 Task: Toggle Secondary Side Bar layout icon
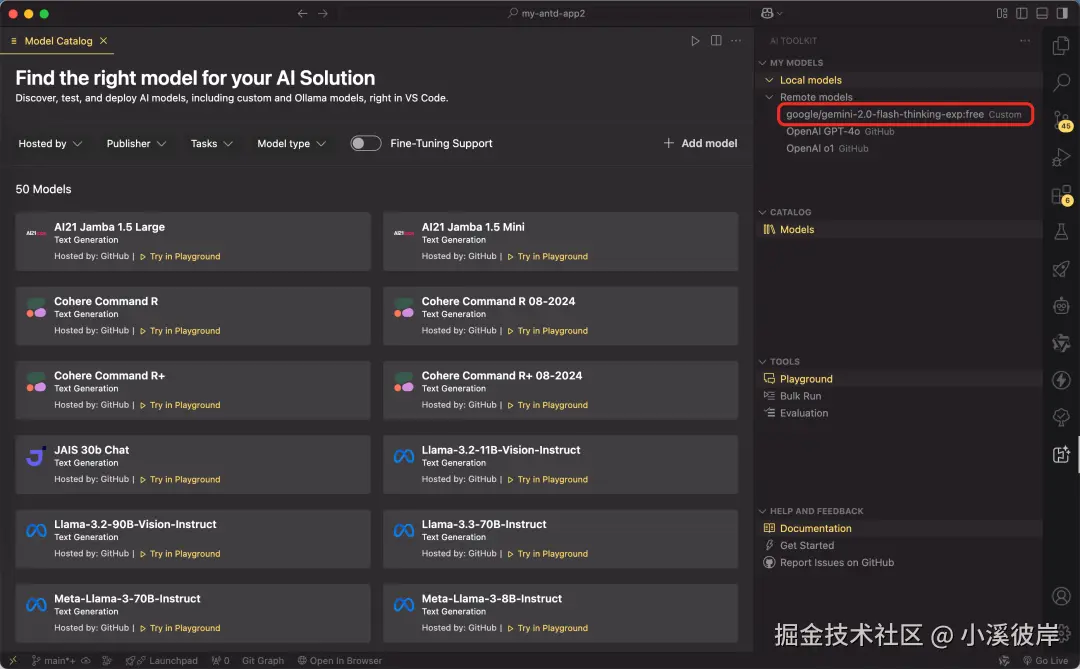click(1062, 13)
